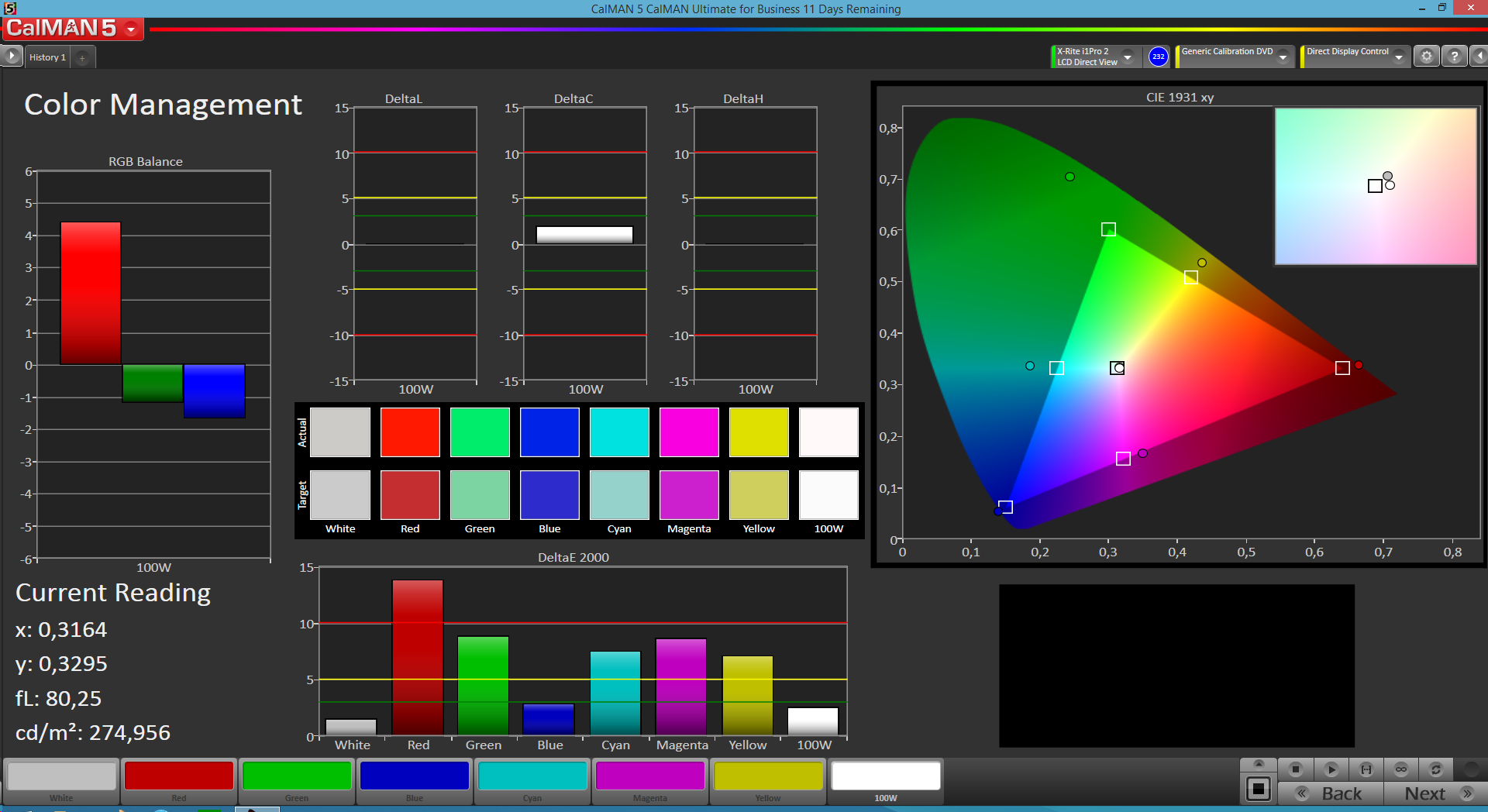Screen dimensions: 1488x812
Task: Collapse side panel with left arrow icon
Action: click(1479, 56)
